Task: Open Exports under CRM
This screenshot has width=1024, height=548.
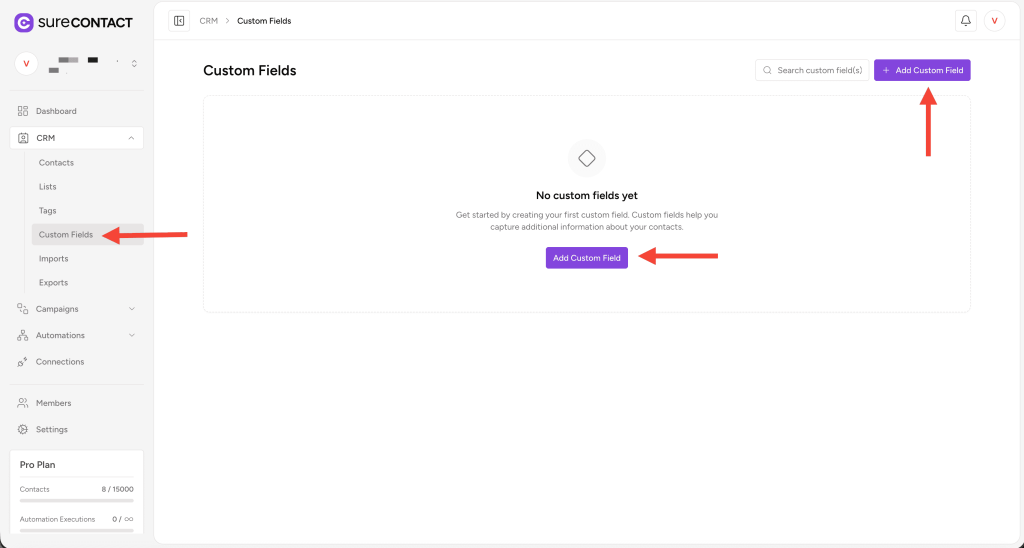Action: 53,283
